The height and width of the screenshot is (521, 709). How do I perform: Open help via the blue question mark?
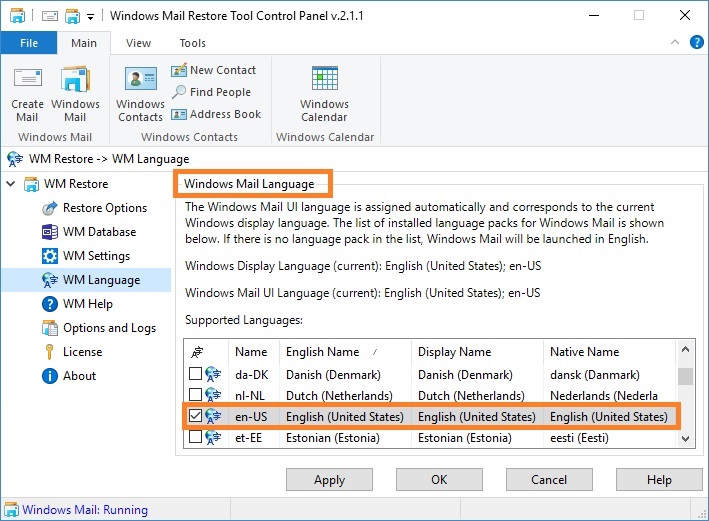tap(696, 43)
